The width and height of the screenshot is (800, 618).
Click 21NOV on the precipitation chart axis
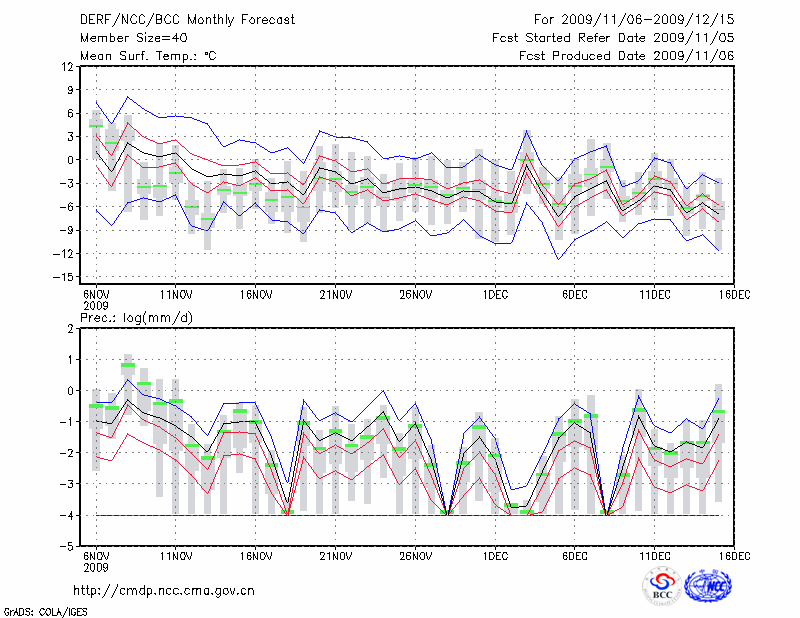tap(336, 555)
